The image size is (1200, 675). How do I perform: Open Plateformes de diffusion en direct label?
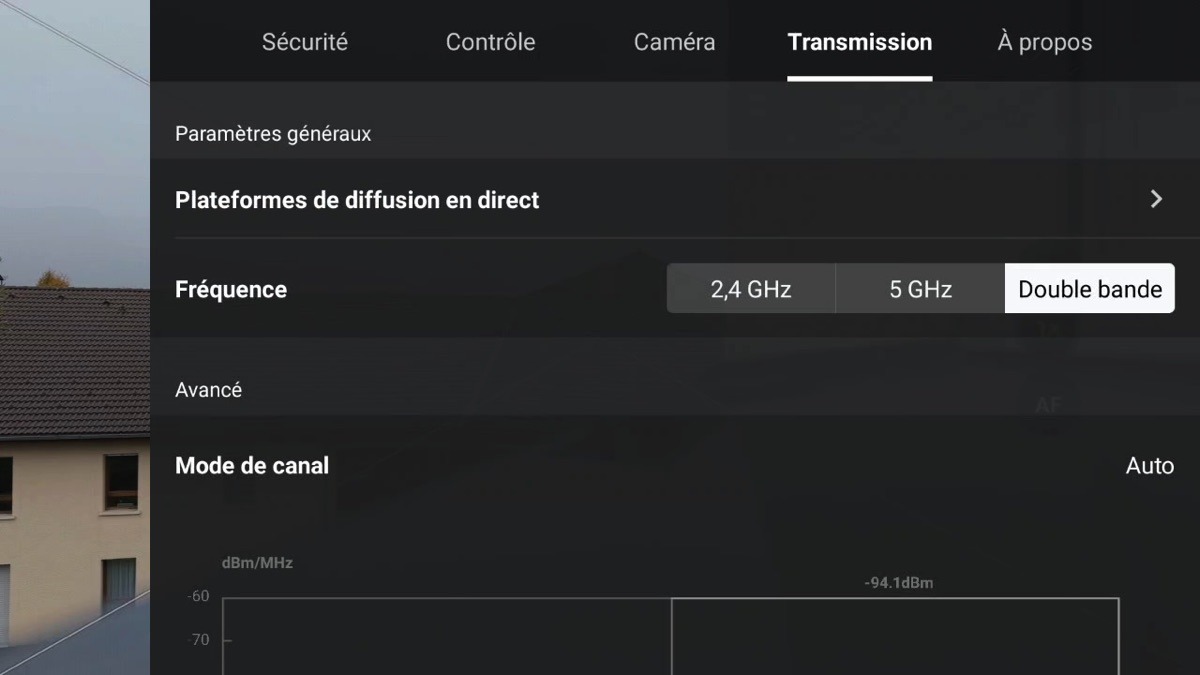[357, 200]
